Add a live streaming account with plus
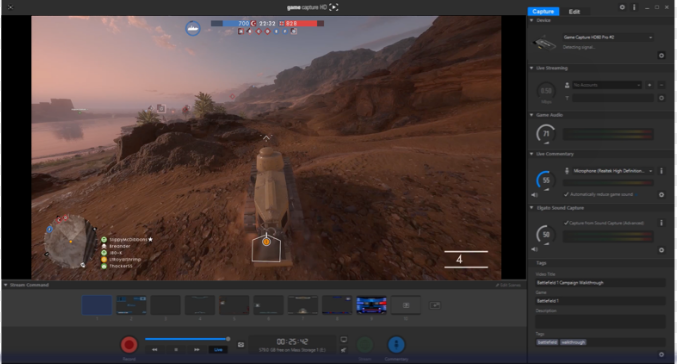This screenshot has width=677, height=364. [649, 85]
